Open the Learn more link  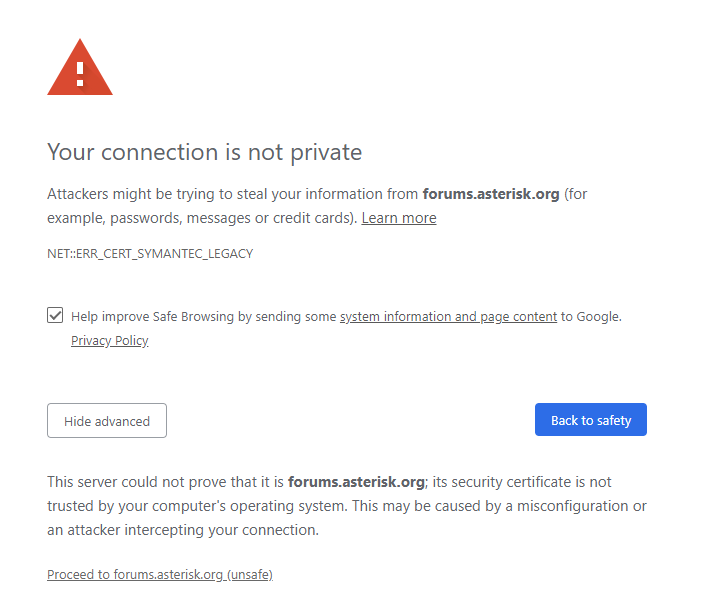coord(399,218)
